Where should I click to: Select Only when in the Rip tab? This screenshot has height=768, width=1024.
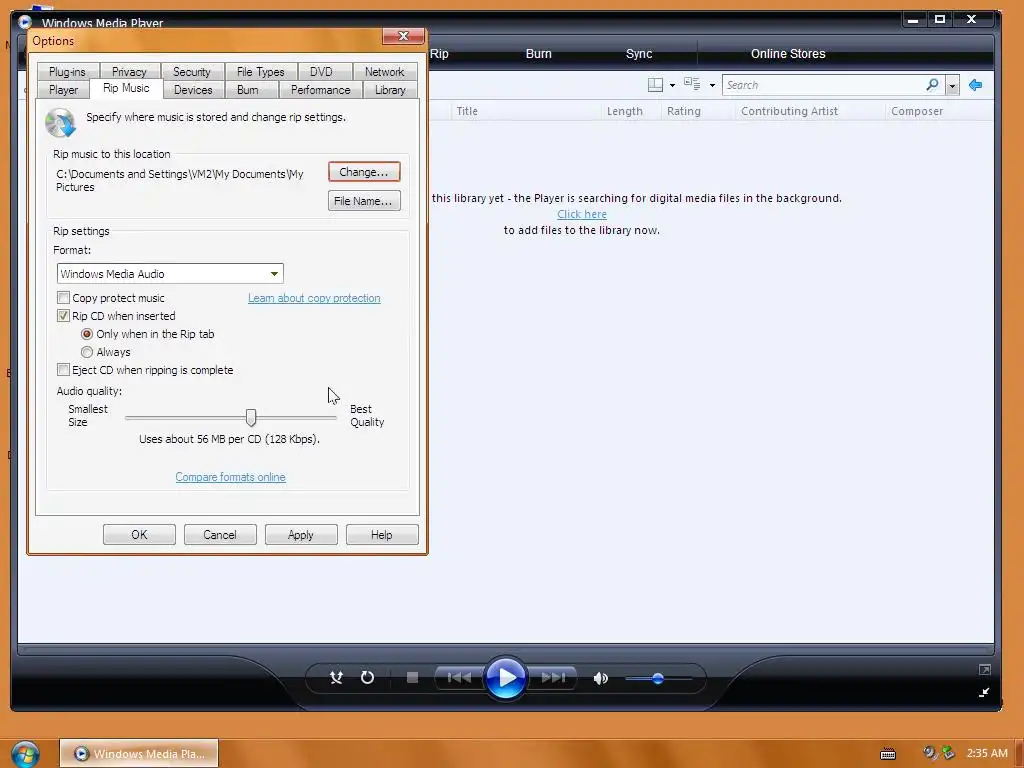87,334
